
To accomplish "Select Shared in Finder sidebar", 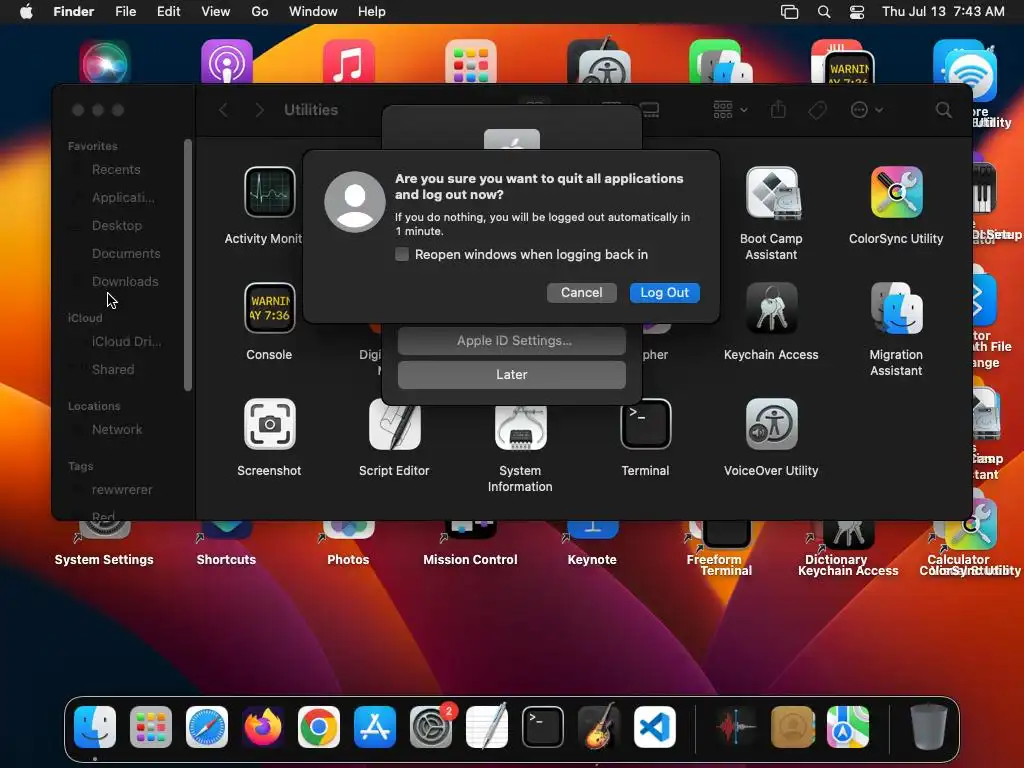I will coord(112,370).
